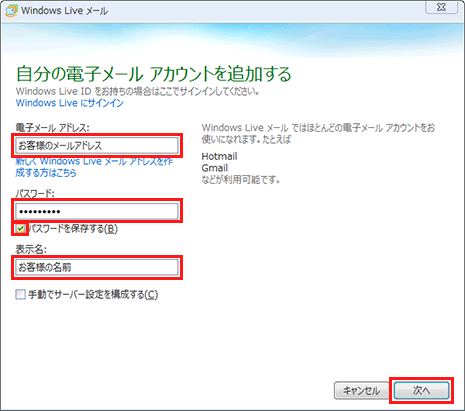This screenshot has height=411, width=465.
Task: Enable the 手動でサーバー設定を構成する checkbox box
Action: click(x=20, y=294)
